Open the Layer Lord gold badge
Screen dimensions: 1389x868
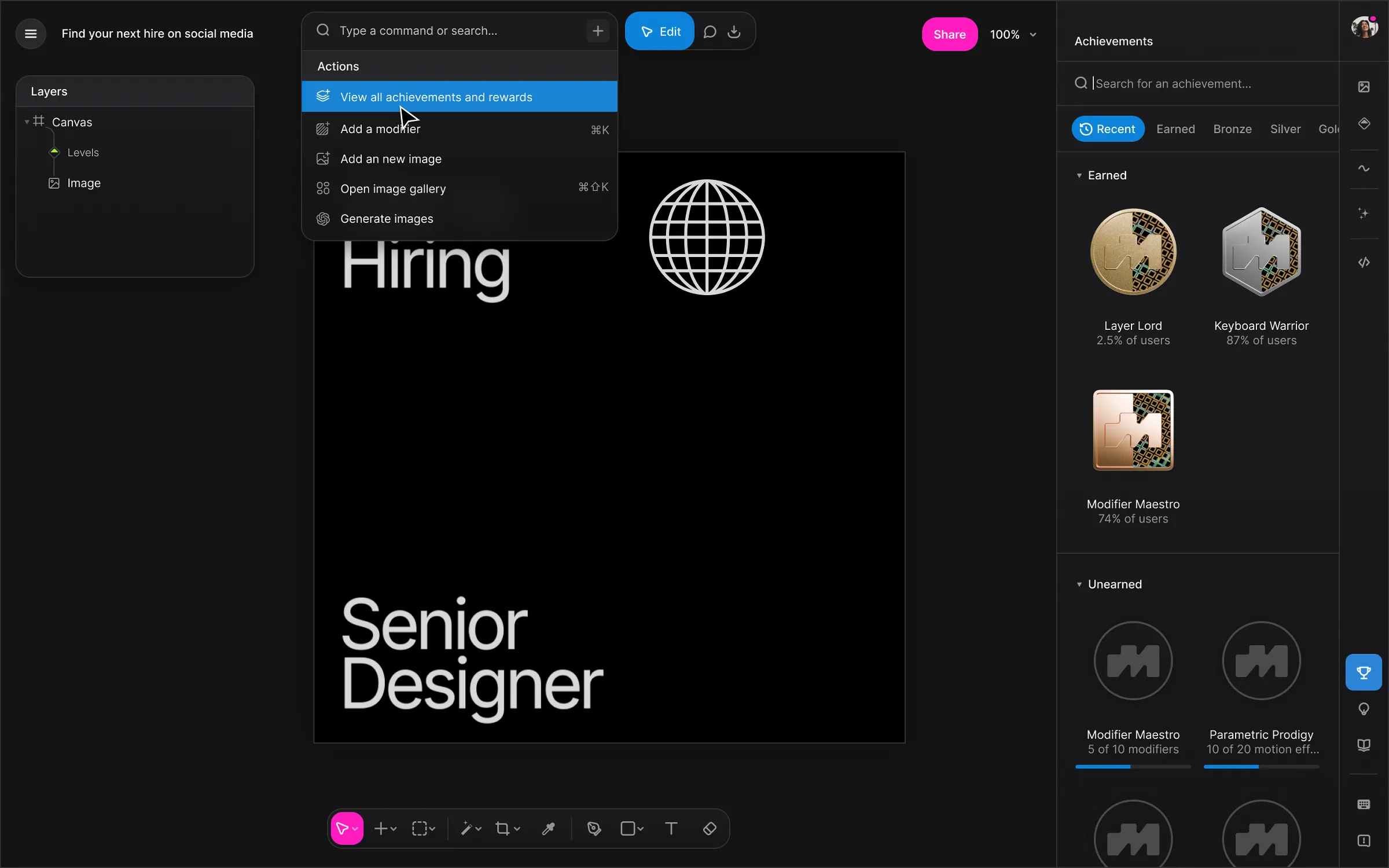click(x=1133, y=252)
